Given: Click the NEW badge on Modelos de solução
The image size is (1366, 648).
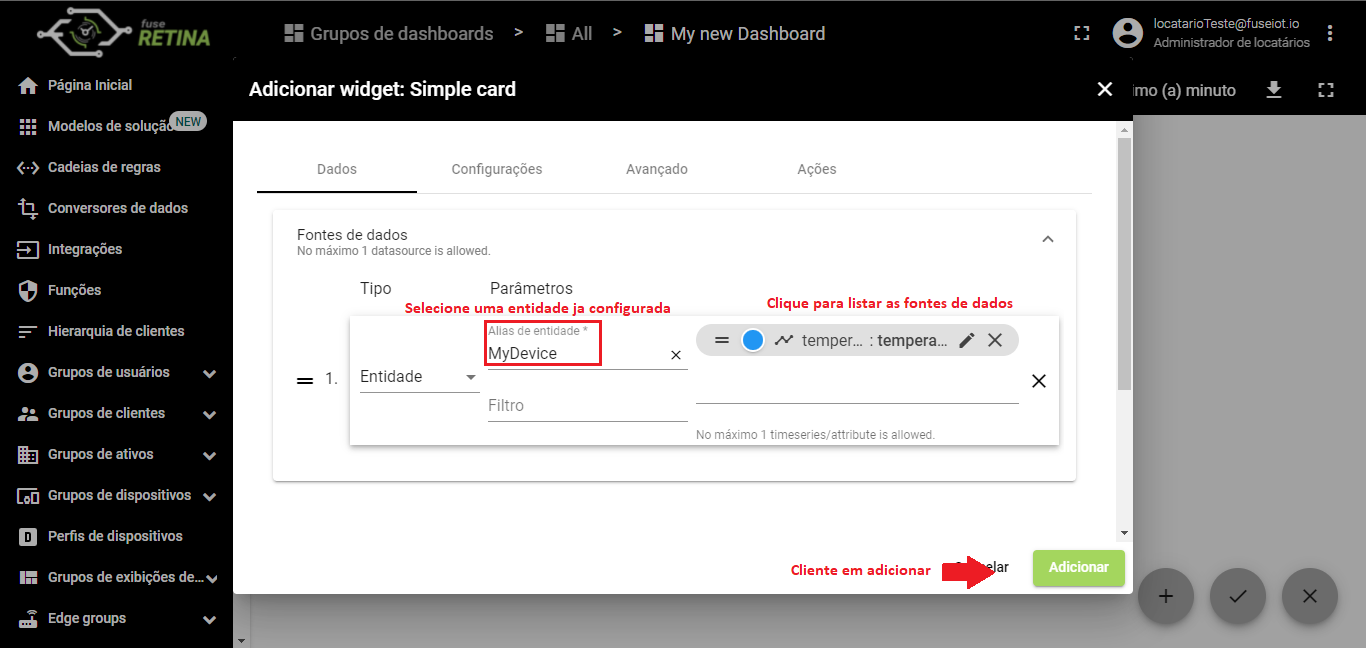Looking at the screenshot, I should pos(188,122).
